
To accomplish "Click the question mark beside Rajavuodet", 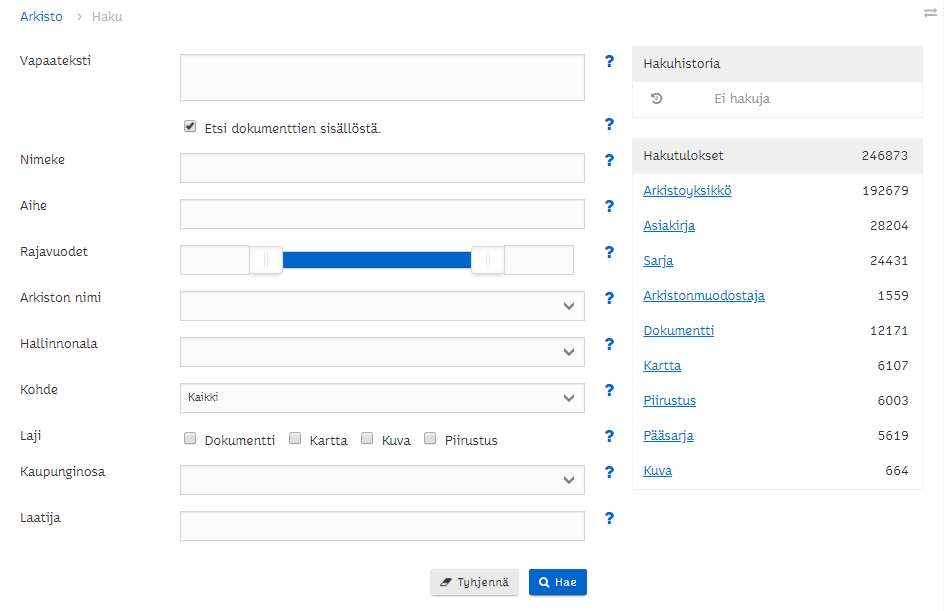I will 609,252.
